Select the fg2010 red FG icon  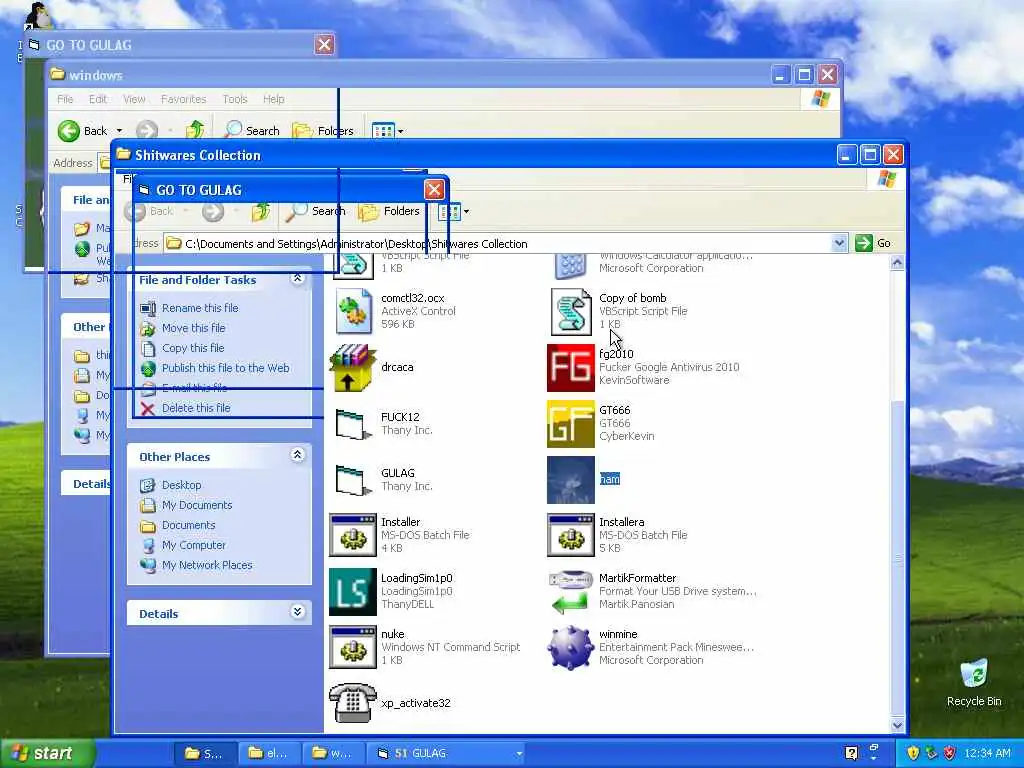pos(571,368)
